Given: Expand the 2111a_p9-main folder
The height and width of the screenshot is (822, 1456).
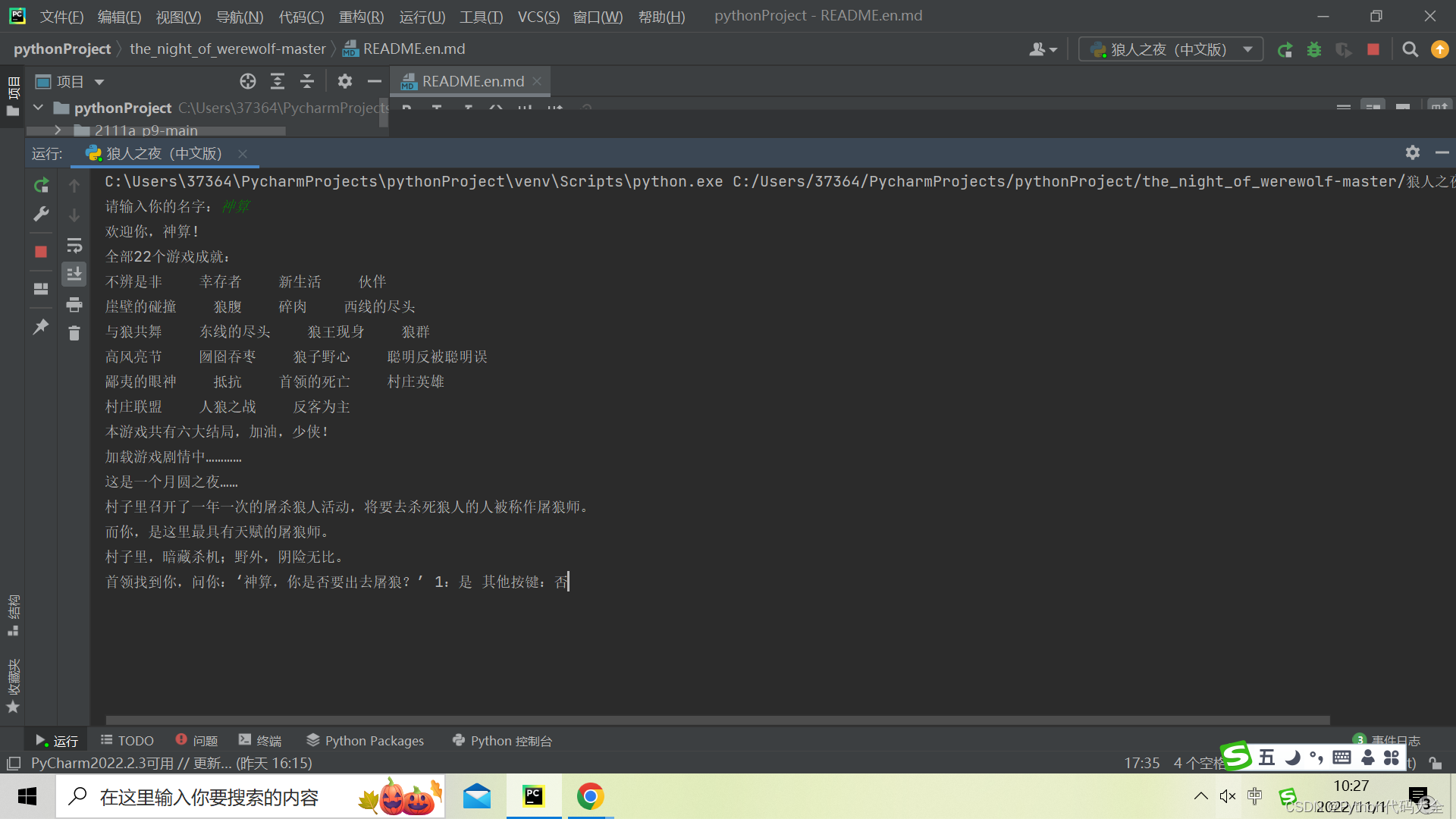Looking at the screenshot, I should click(x=58, y=130).
